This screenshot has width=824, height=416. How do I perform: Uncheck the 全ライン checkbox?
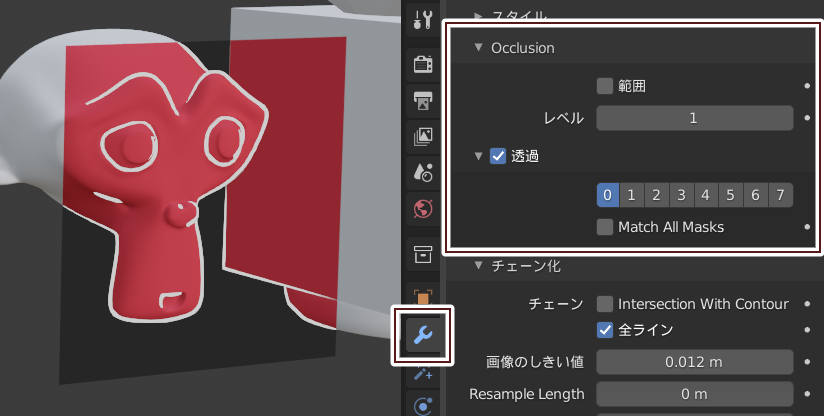tap(605, 330)
